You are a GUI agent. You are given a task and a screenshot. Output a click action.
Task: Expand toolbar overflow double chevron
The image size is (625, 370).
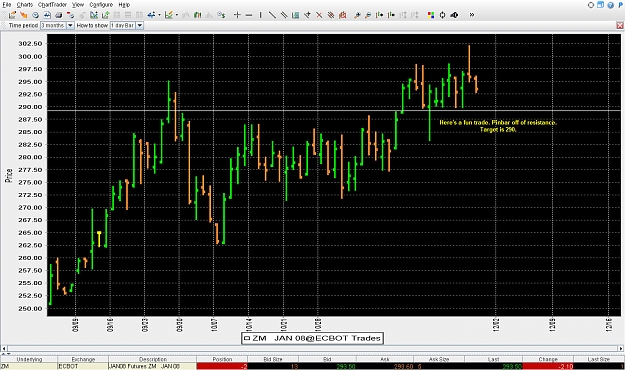coord(472,15)
